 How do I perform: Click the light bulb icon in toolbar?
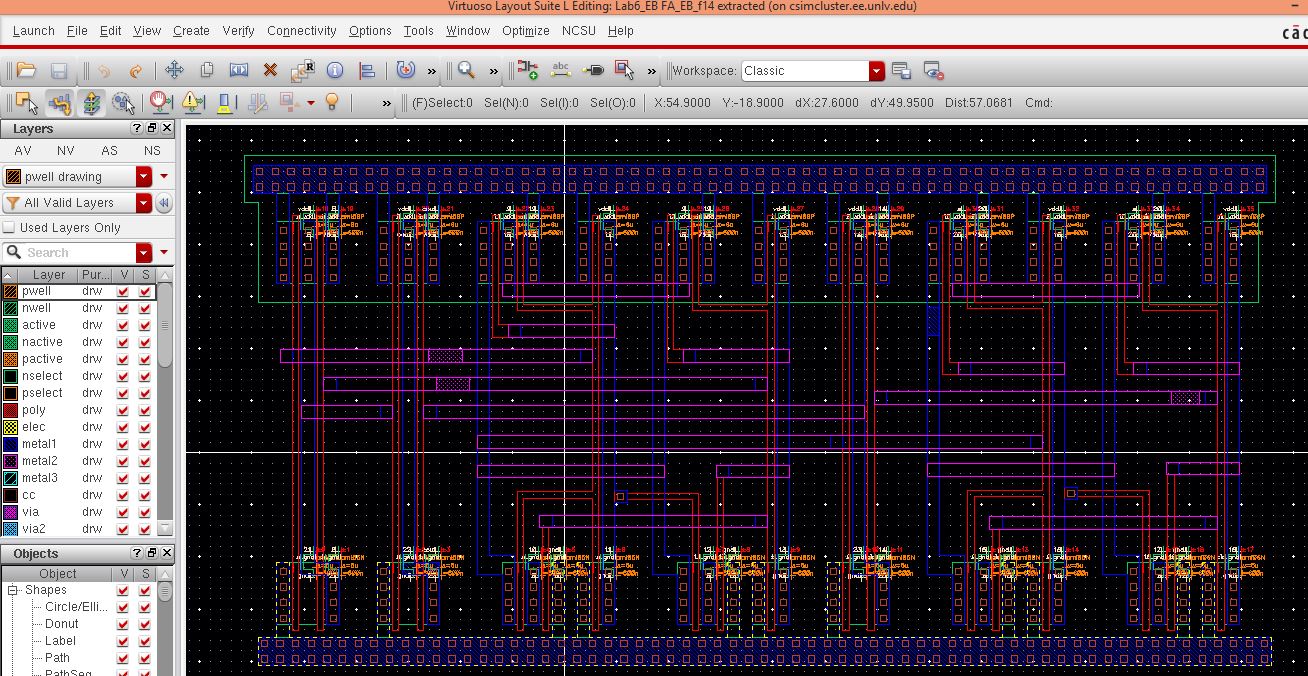(x=333, y=102)
